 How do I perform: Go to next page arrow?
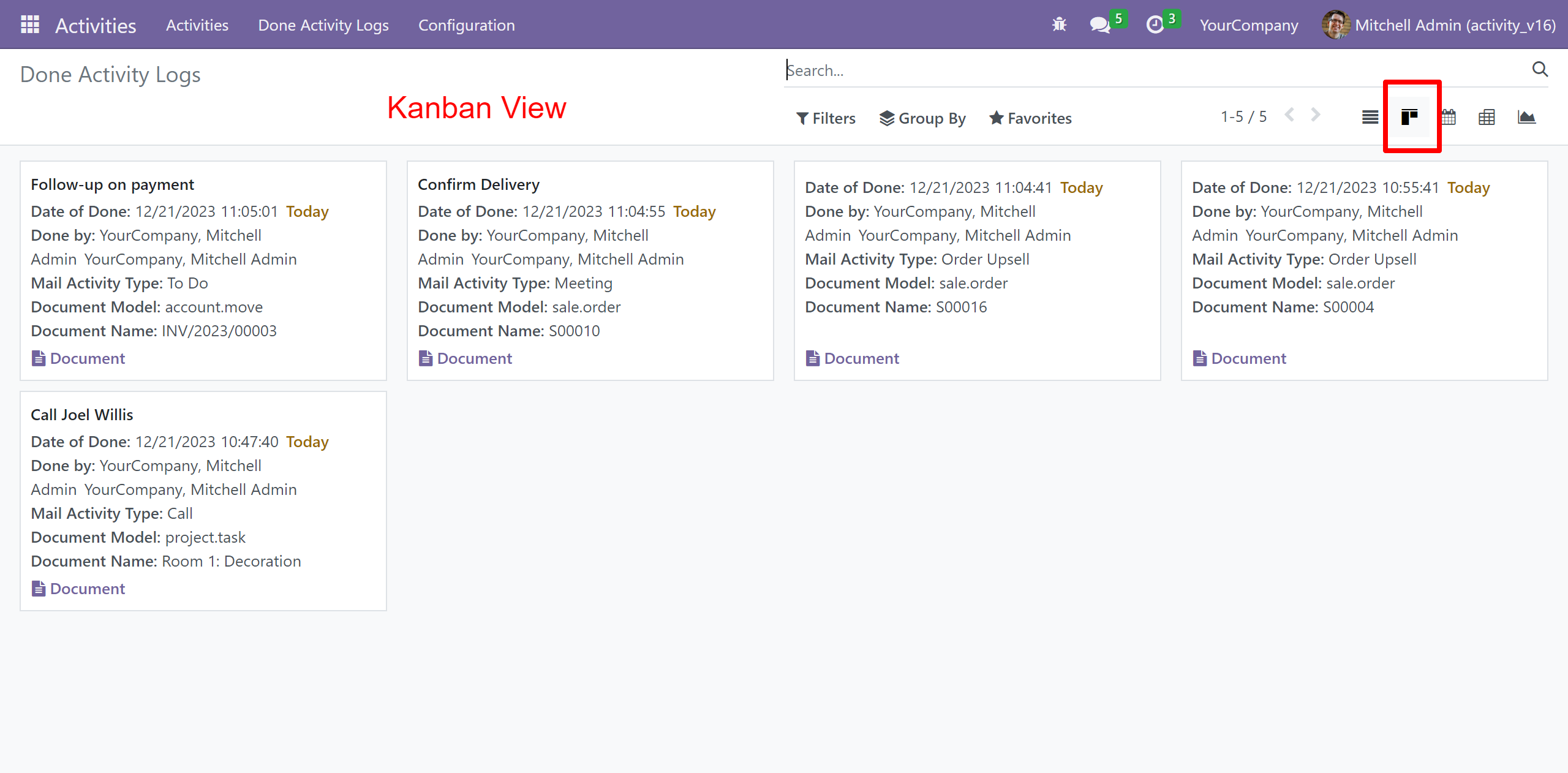pos(1316,115)
